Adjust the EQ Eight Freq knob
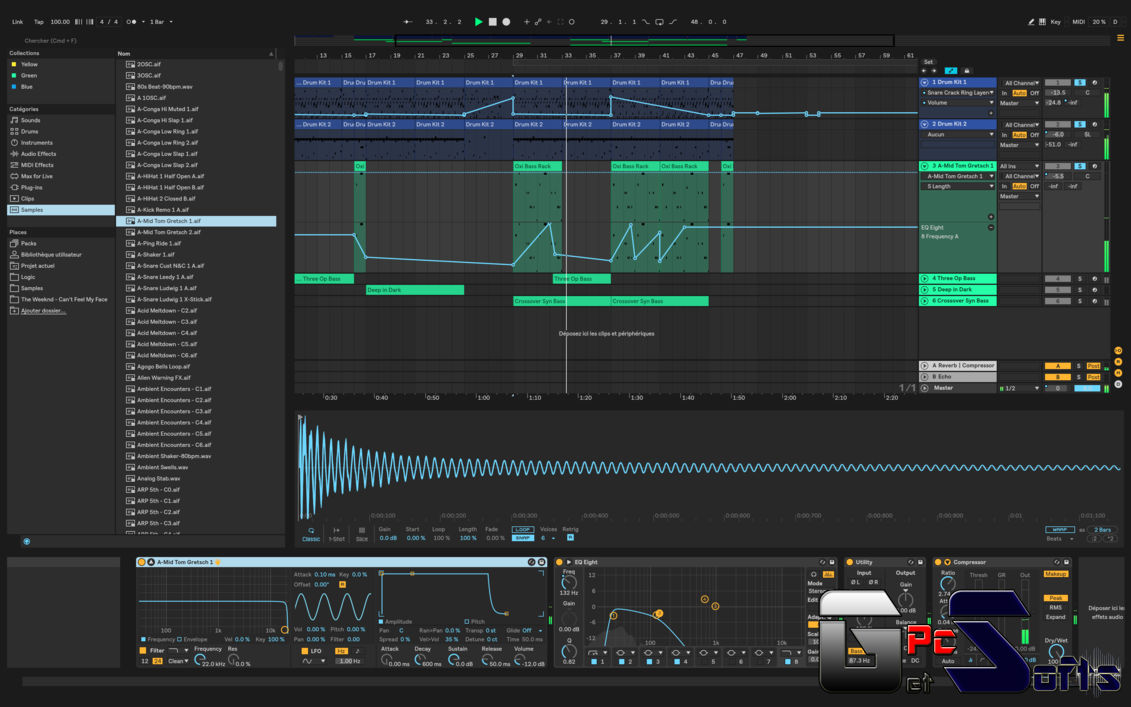 (x=569, y=582)
